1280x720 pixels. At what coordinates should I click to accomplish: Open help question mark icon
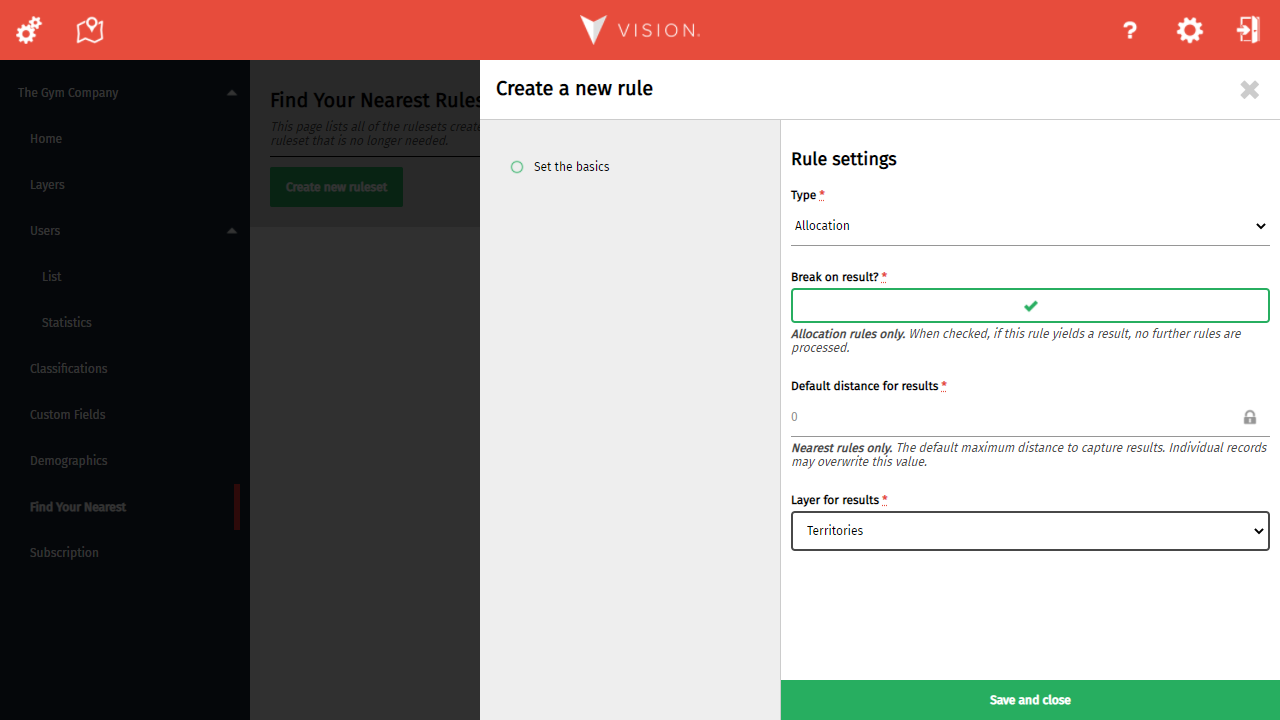pos(1130,30)
